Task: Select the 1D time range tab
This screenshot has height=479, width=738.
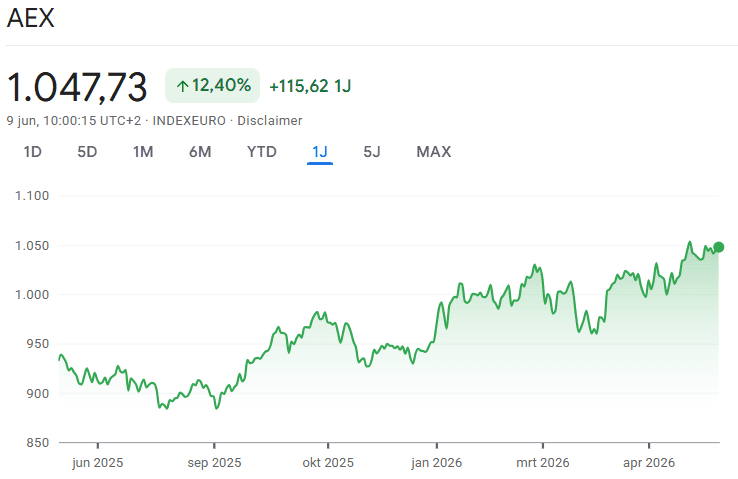Action: click(32, 152)
